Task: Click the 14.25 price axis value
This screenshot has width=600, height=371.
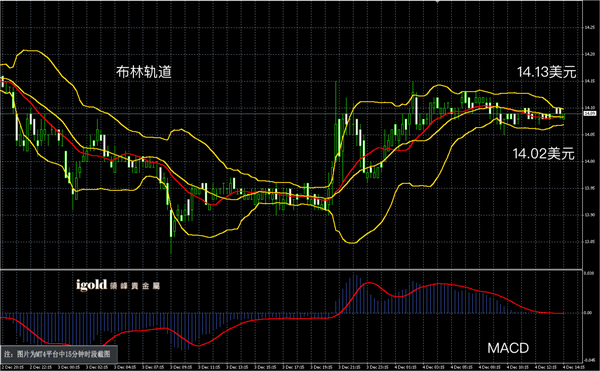Action: 589,27
